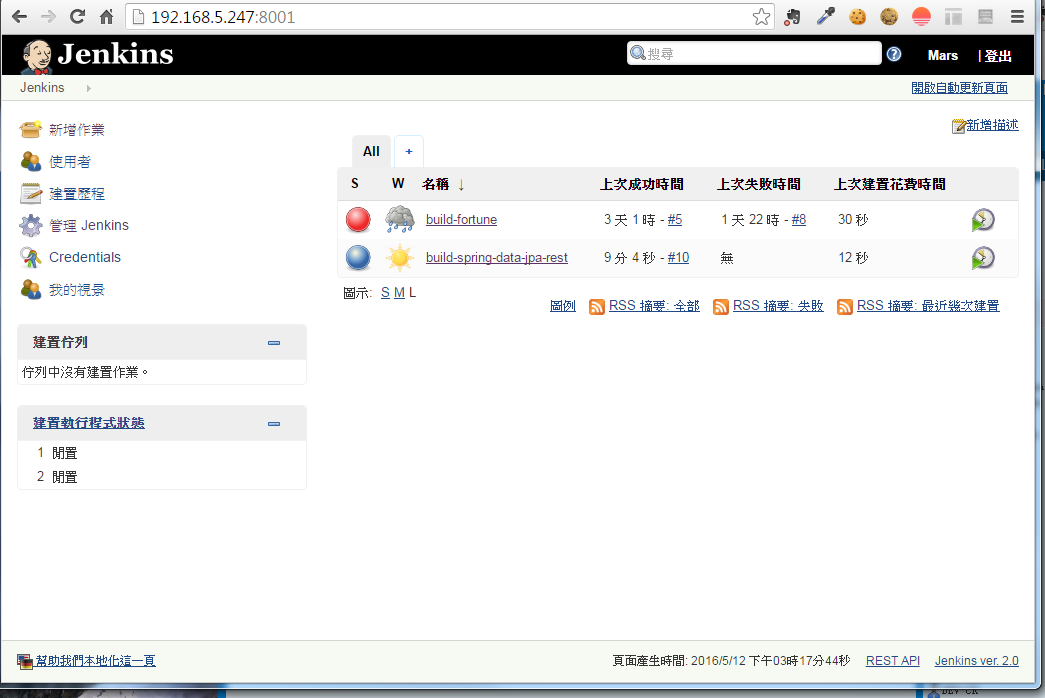Schedule a build for build-fortune
The image size is (1045, 698).
point(983,220)
